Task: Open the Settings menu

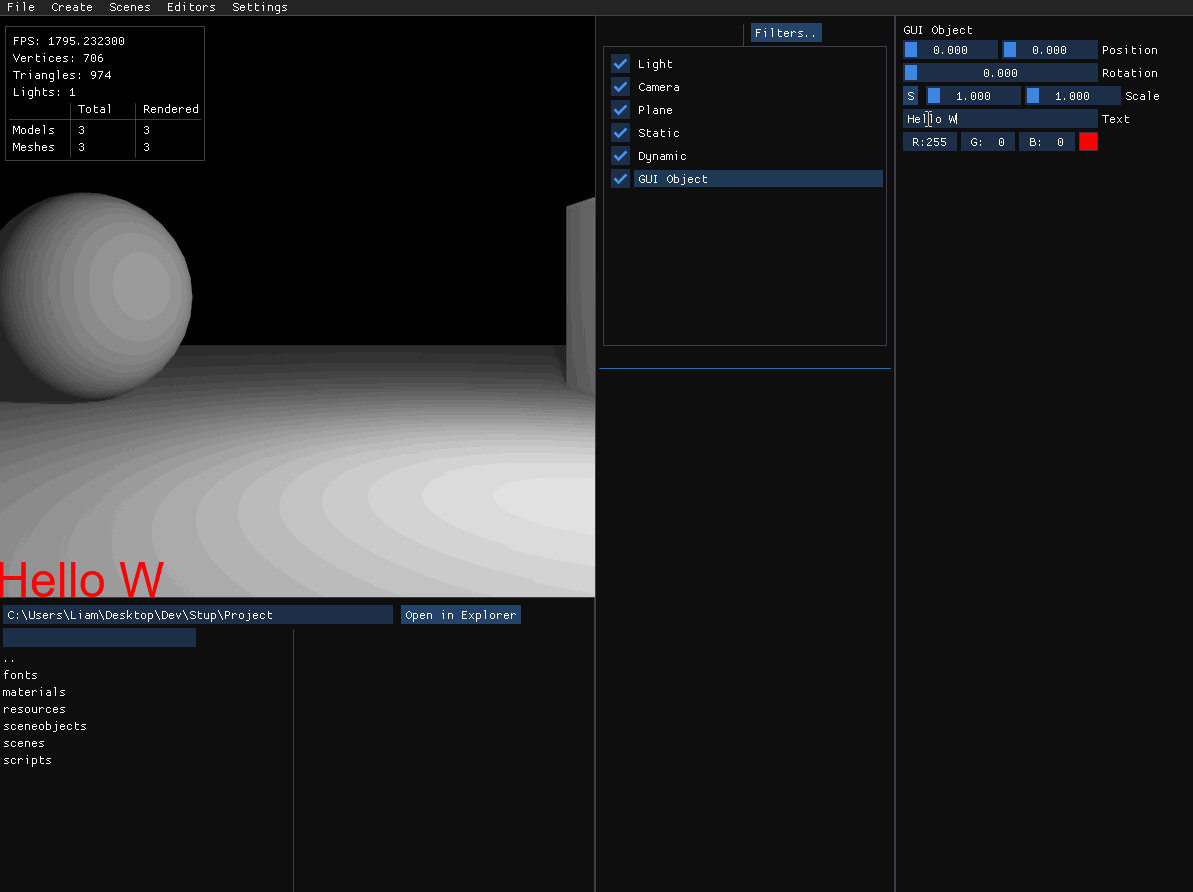Action: click(259, 7)
